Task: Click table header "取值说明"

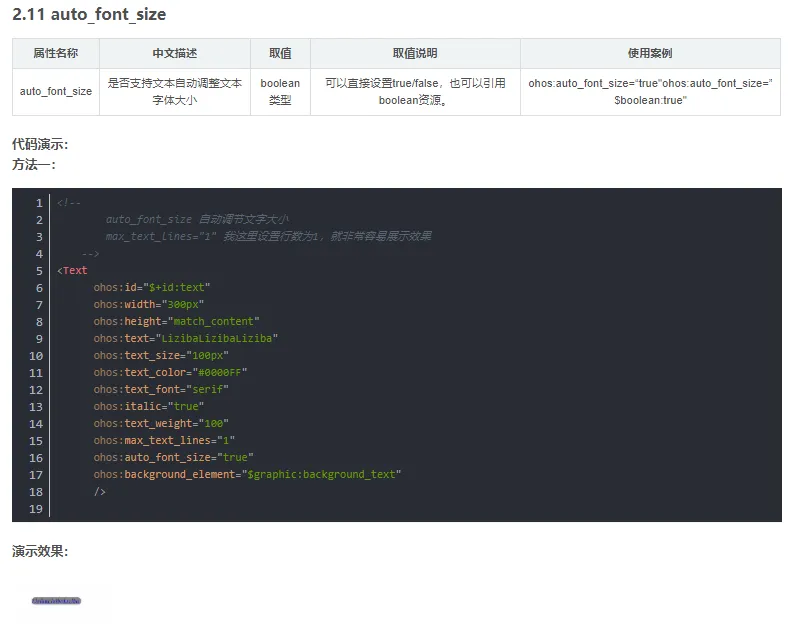Action: tap(415, 53)
